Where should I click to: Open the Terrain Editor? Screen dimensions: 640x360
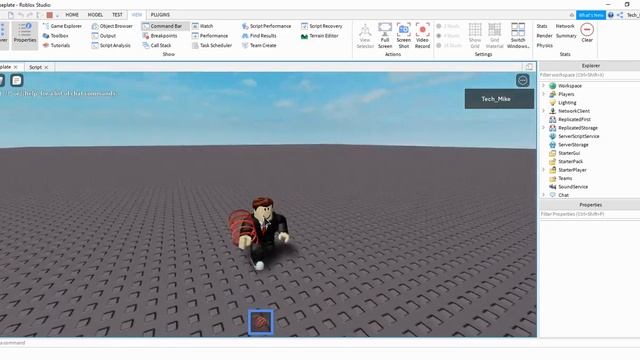320,36
